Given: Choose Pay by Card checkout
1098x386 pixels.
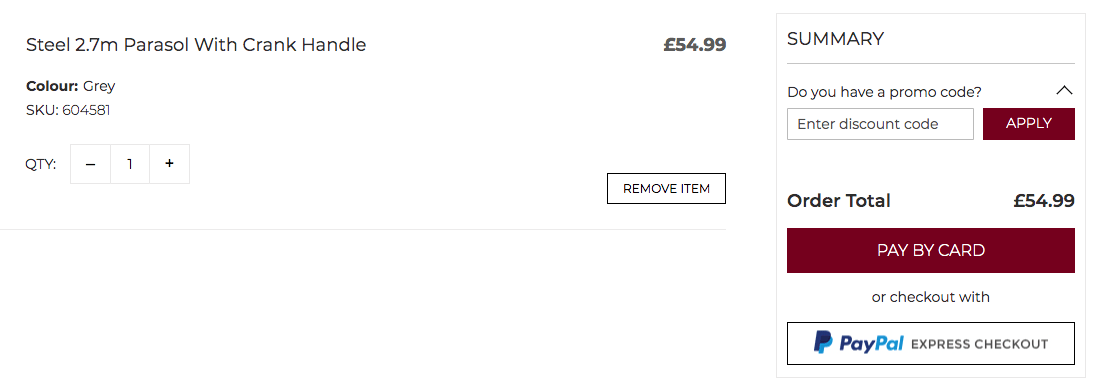Looking at the screenshot, I should pyautogui.click(x=931, y=250).
